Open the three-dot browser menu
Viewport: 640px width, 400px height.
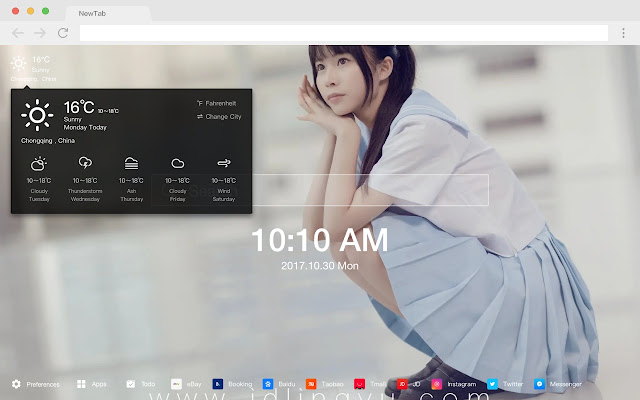[623, 33]
